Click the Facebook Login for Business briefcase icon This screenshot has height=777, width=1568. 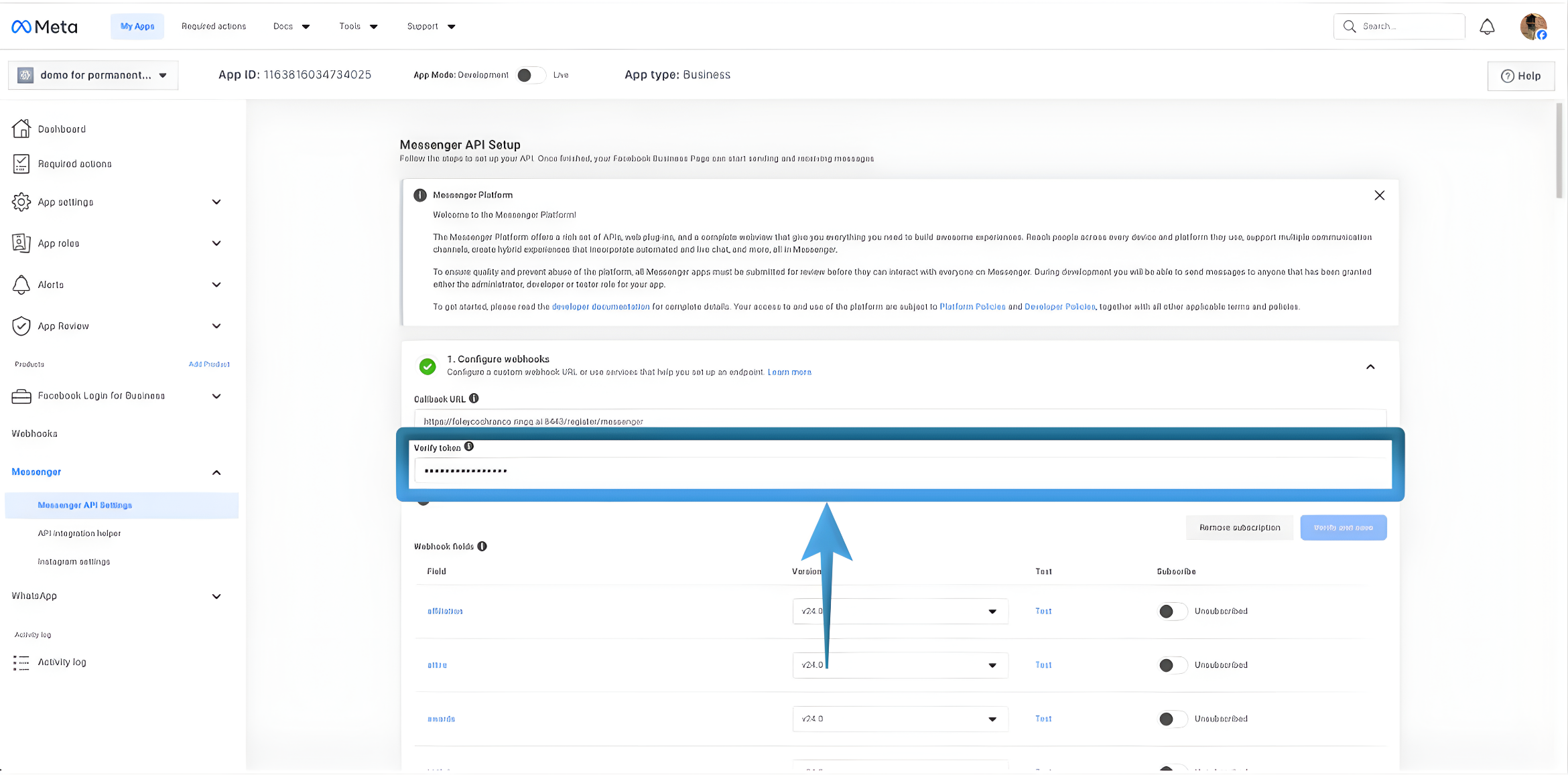[21, 396]
